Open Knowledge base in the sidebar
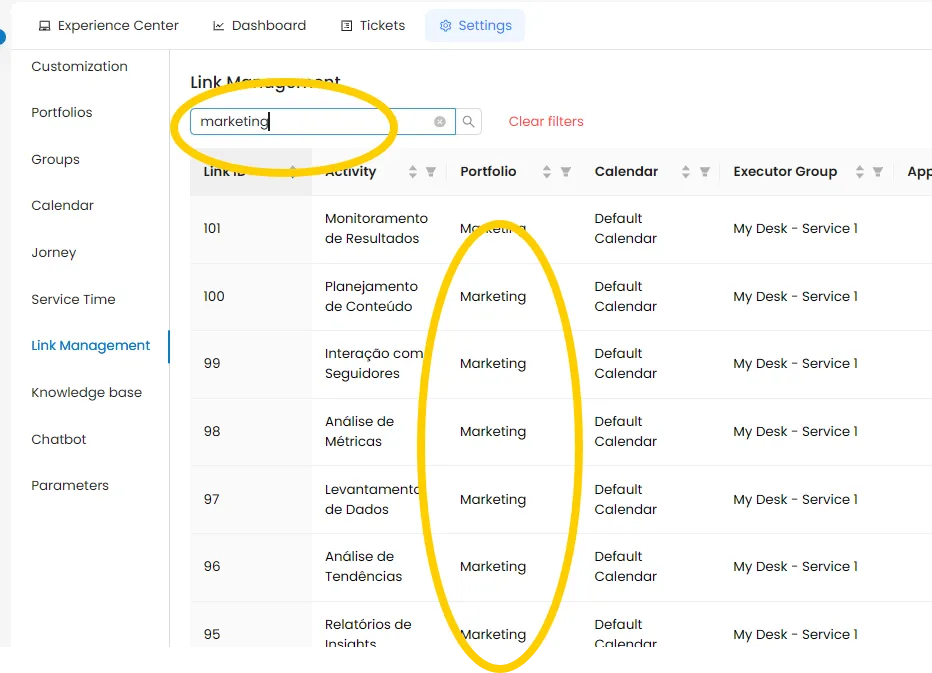932x673 pixels. (86, 392)
